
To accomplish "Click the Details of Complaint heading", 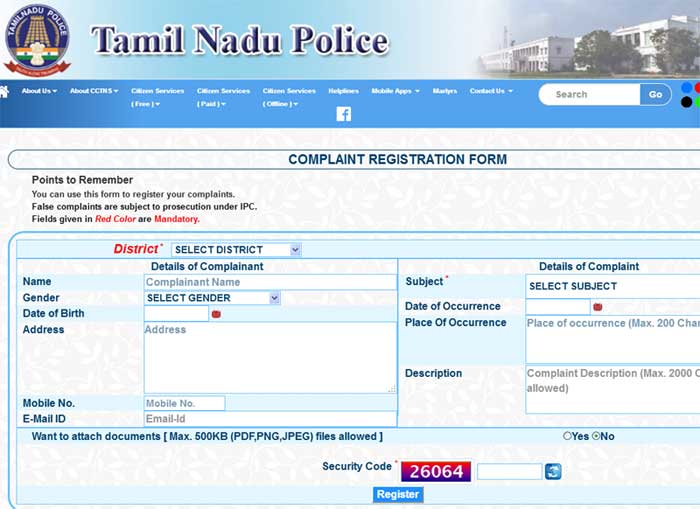I will [x=589, y=267].
